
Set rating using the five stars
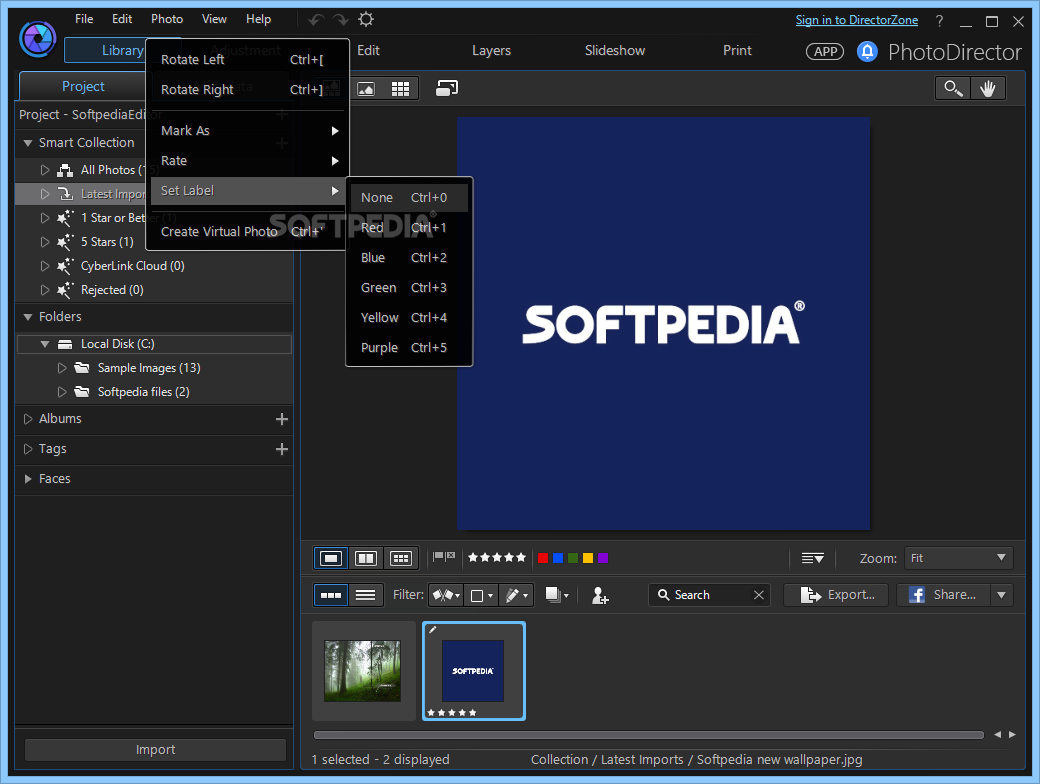pos(497,557)
